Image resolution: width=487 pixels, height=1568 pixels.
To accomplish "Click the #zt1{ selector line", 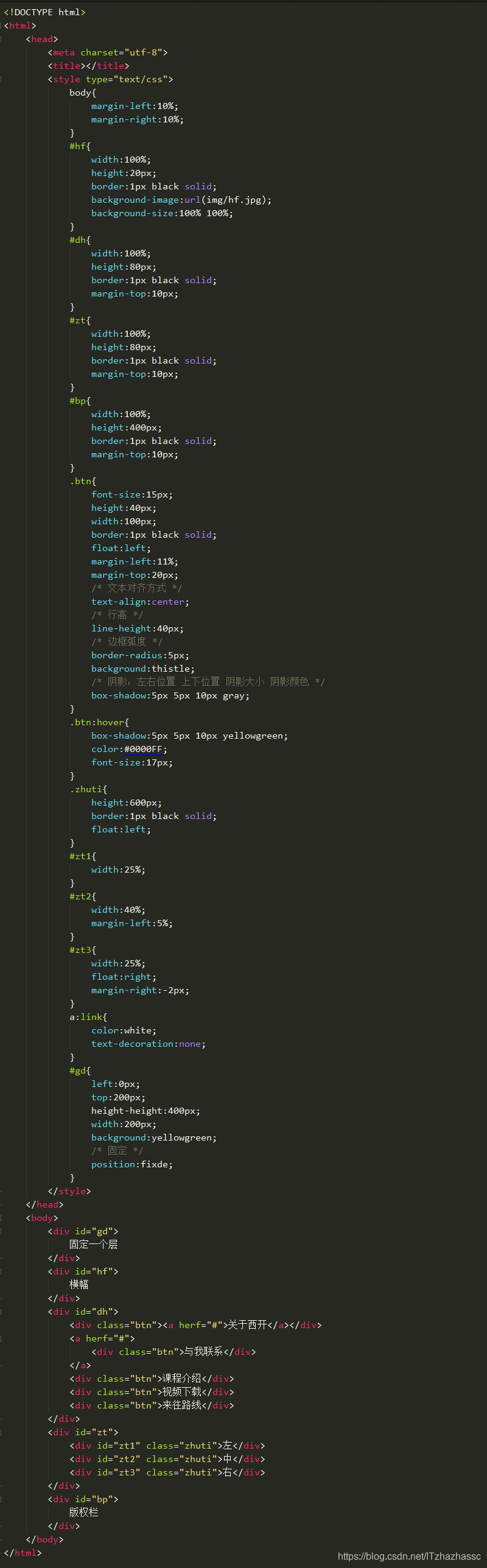I will (x=83, y=856).
